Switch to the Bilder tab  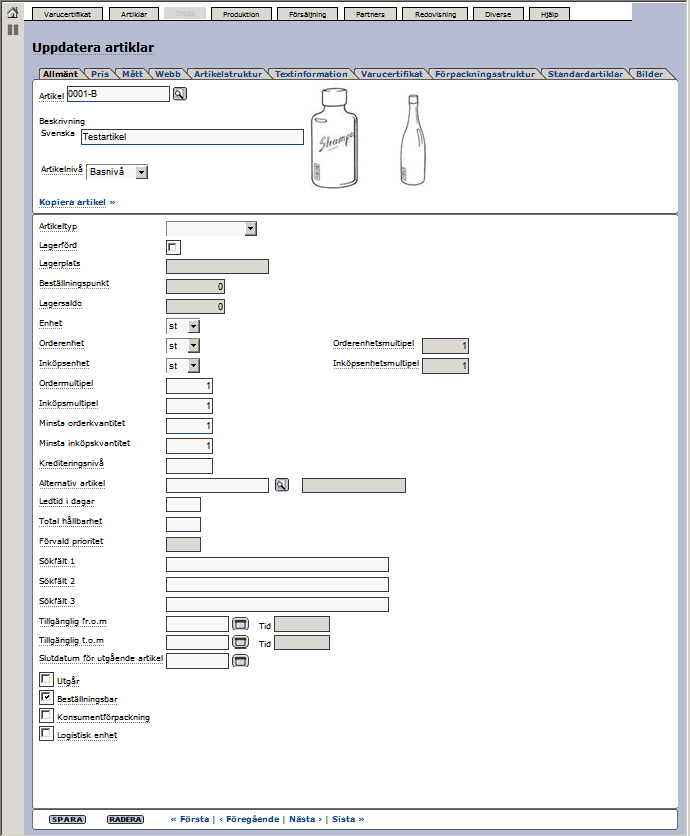pos(649,74)
